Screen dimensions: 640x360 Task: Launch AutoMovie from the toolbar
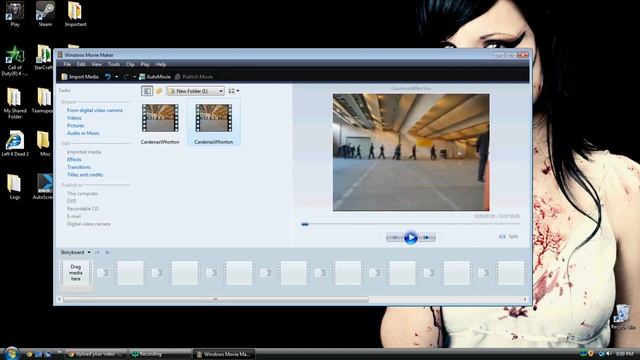tap(155, 77)
